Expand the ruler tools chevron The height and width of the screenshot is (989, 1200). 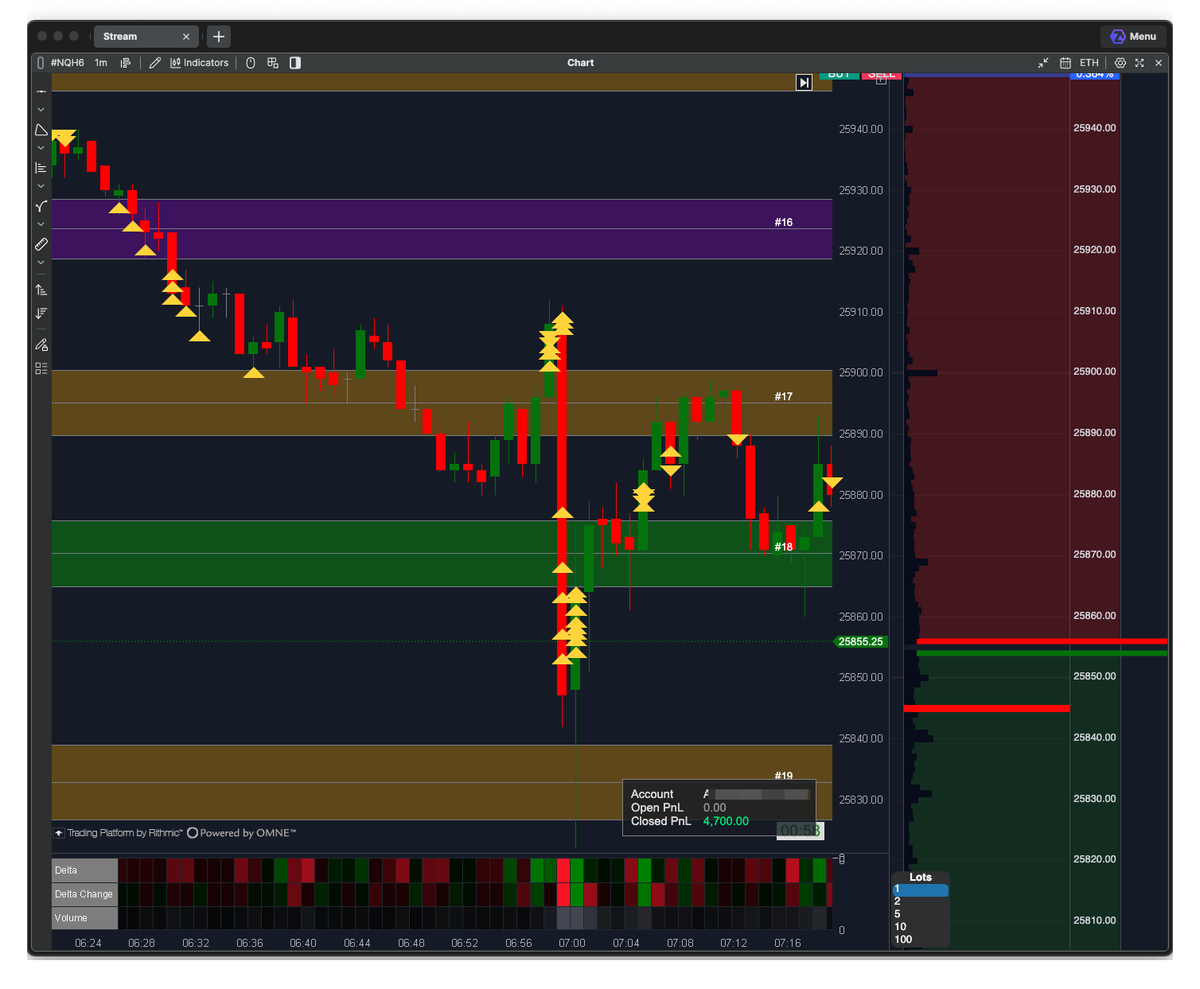click(x=41, y=262)
